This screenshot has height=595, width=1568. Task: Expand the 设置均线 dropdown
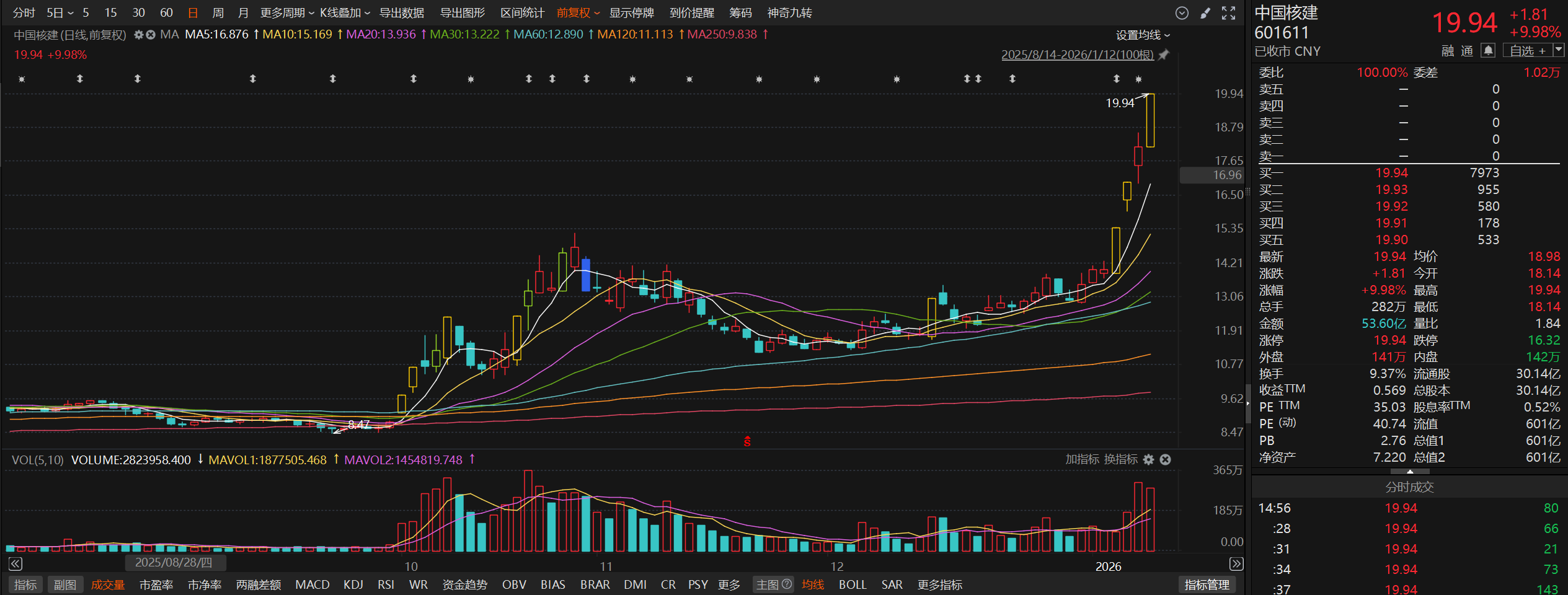point(1143,35)
